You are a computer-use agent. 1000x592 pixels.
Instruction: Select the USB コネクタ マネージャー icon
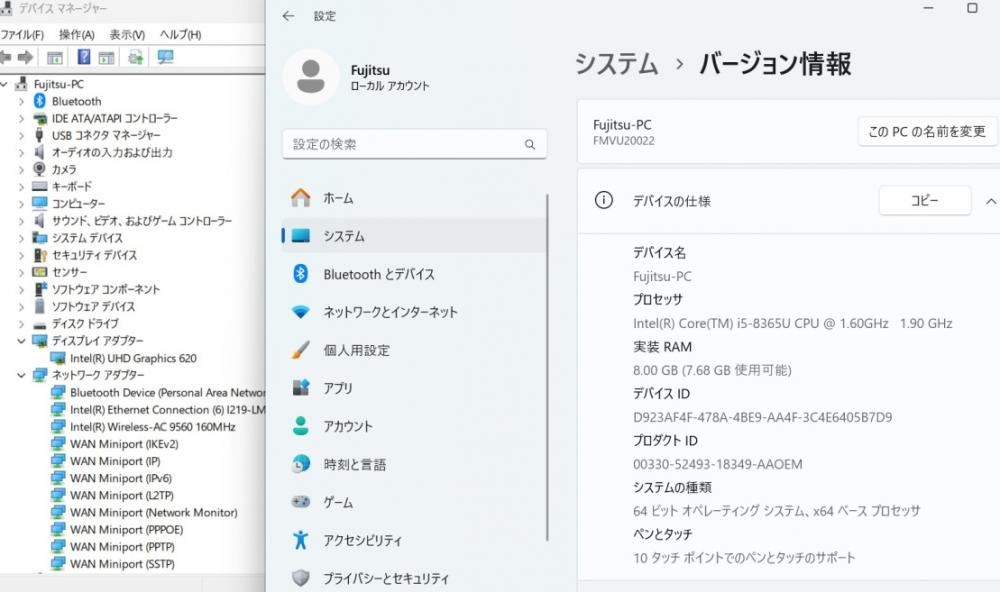(x=40, y=135)
